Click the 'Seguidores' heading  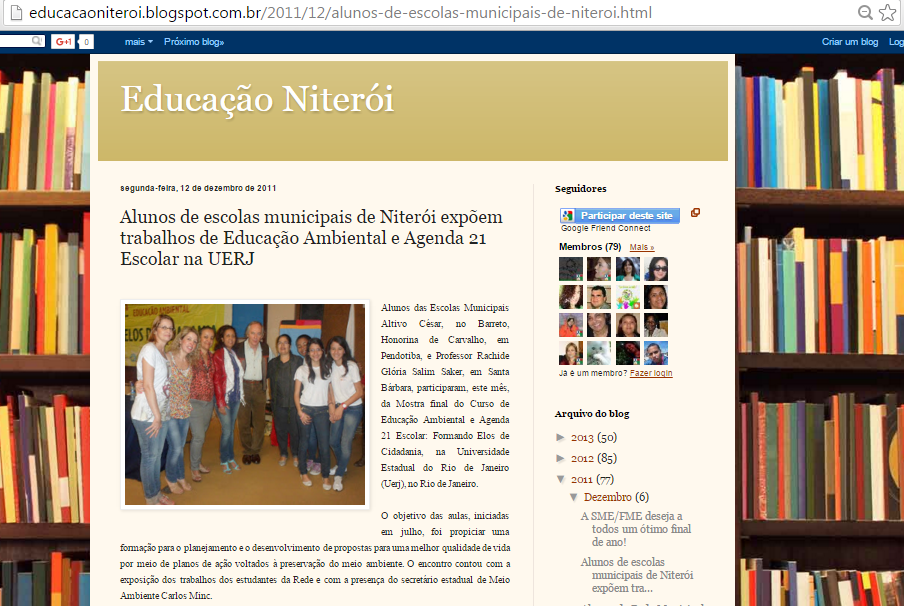click(x=581, y=189)
